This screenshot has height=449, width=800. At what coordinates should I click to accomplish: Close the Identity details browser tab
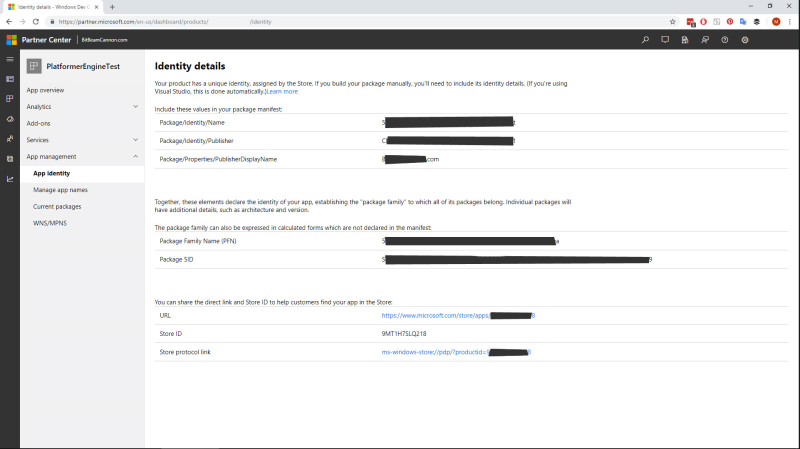point(96,7)
